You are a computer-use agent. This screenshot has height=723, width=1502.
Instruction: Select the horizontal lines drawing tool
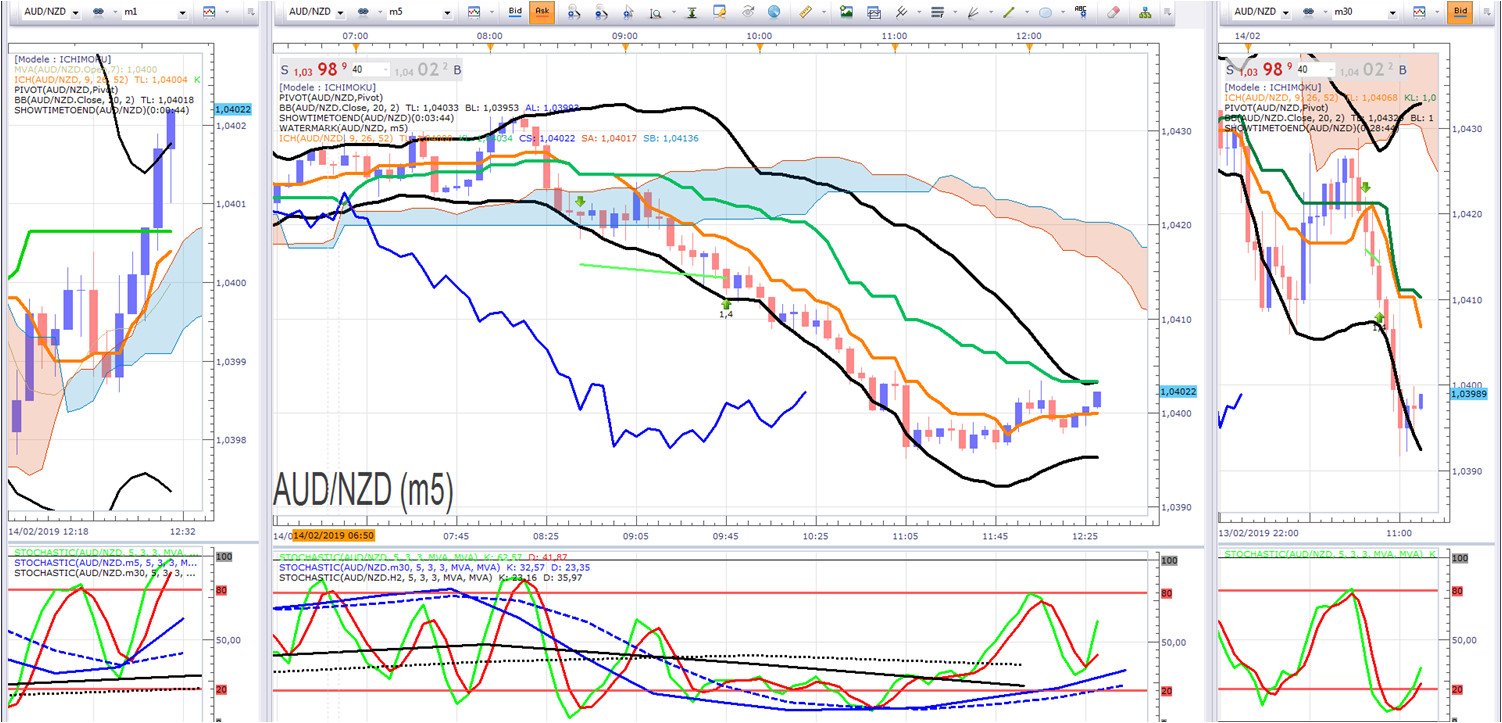click(x=937, y=12)
